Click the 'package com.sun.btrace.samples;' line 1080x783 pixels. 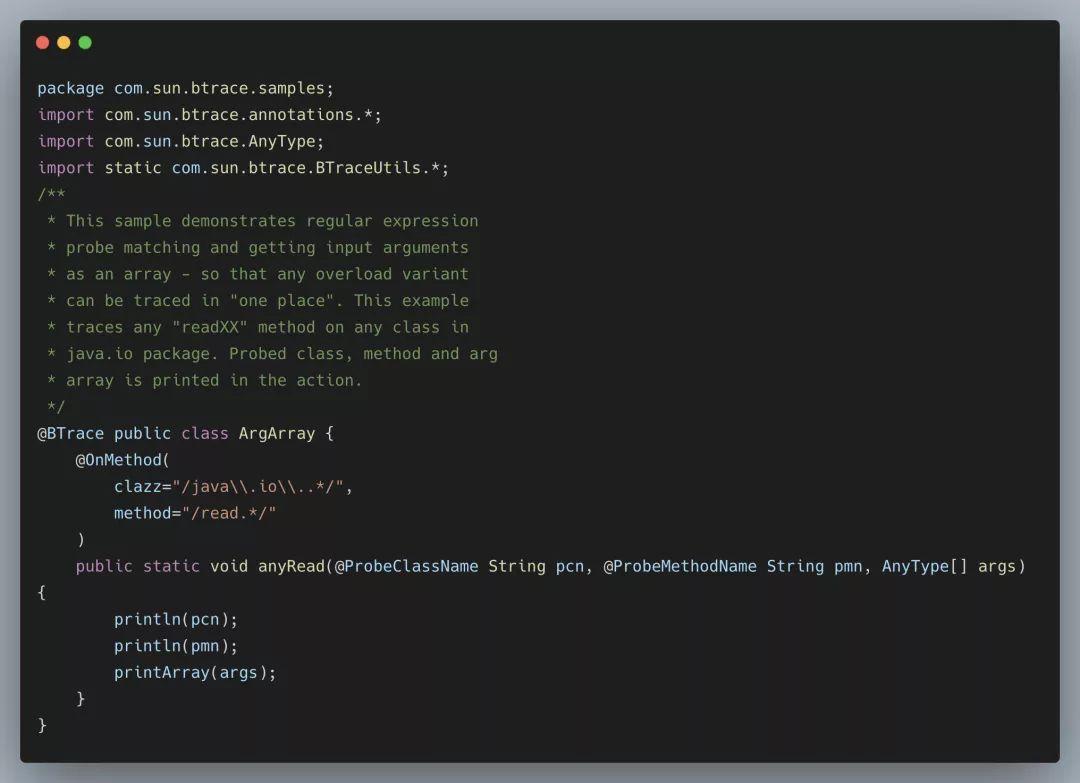(x=185, y=88)
